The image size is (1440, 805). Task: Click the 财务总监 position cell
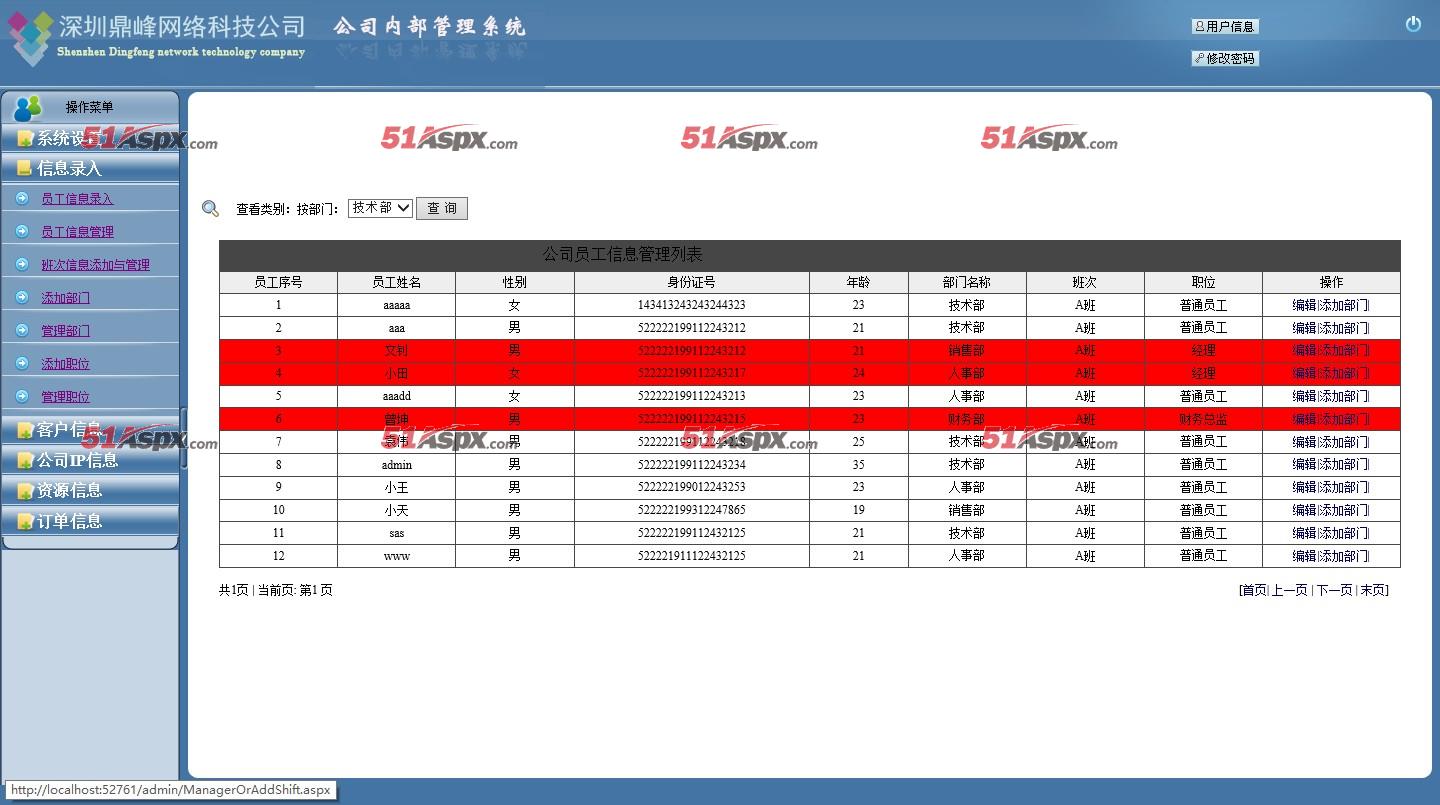1203,419
